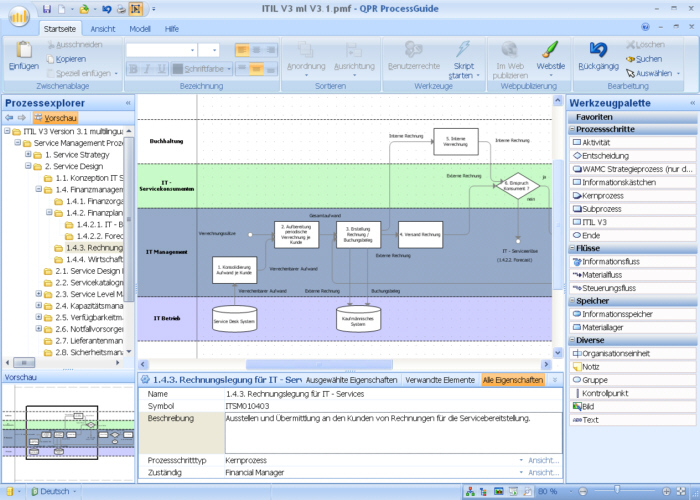Select the 1.4.3. Rechnung tree item
The image size is (700, 500).
tap(94, 247)
